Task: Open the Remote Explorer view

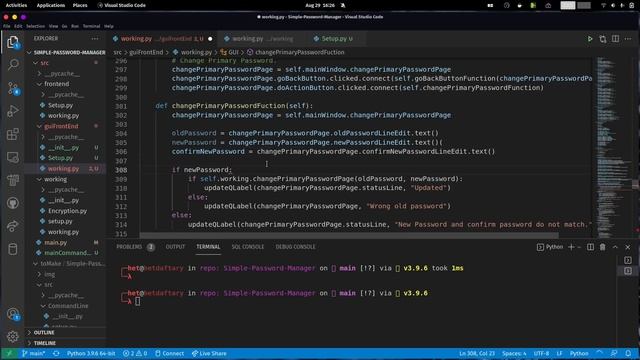Action: (x=13, y=157)
